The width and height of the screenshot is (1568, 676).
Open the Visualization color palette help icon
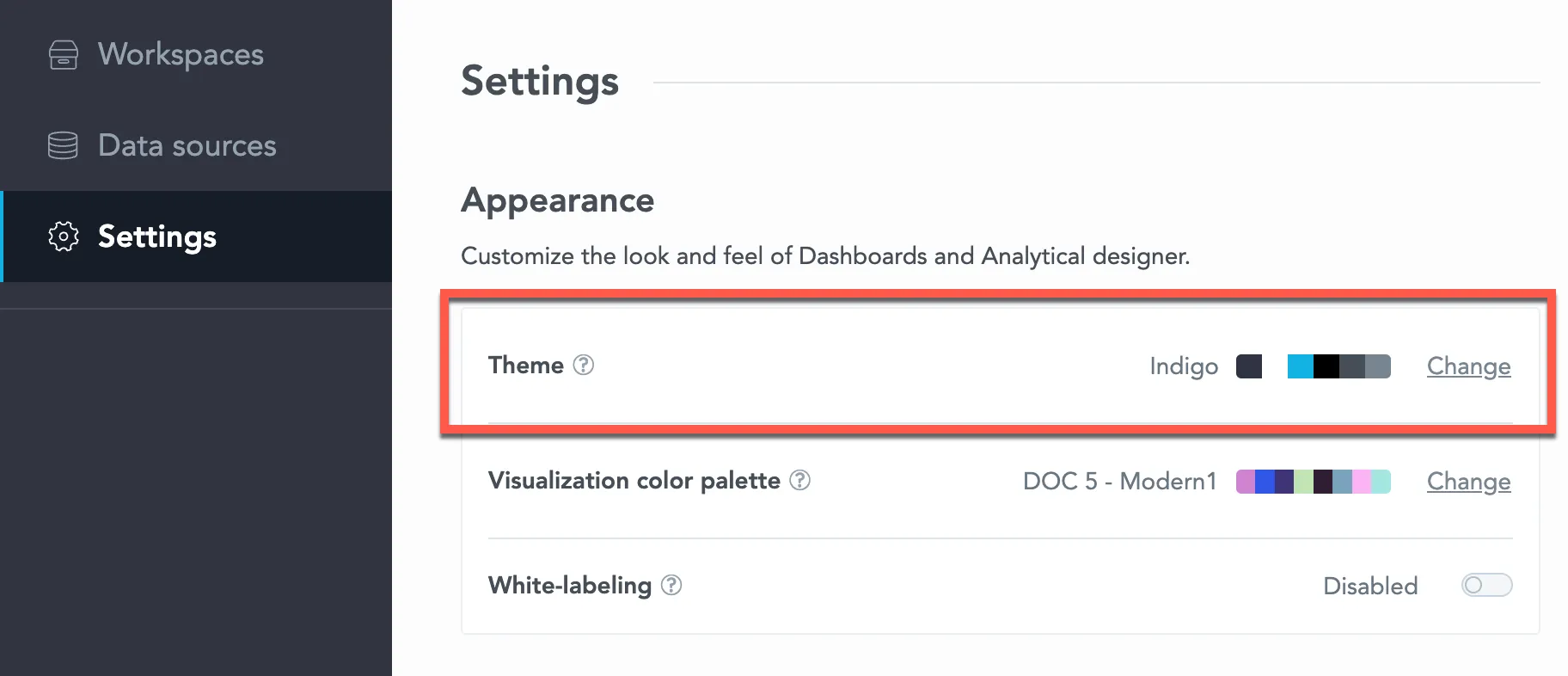pyautogui.click(x=799, y=481)
